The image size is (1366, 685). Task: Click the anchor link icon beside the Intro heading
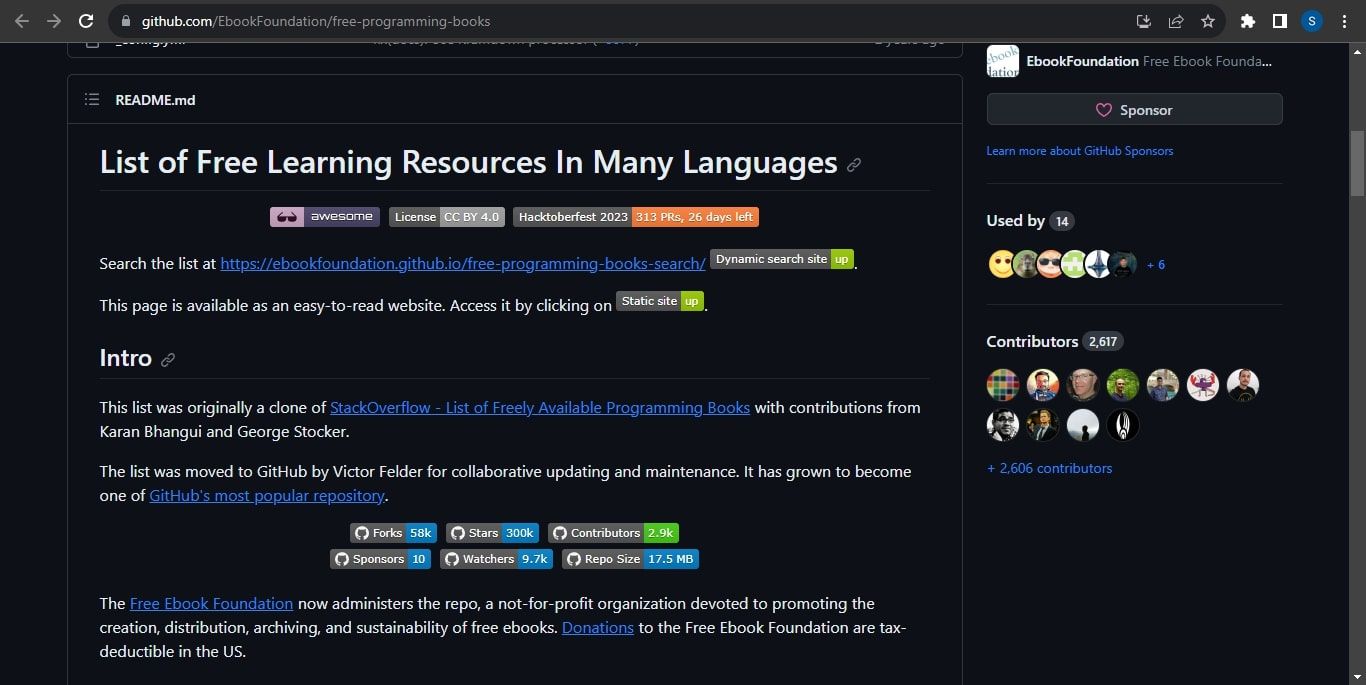168,359
